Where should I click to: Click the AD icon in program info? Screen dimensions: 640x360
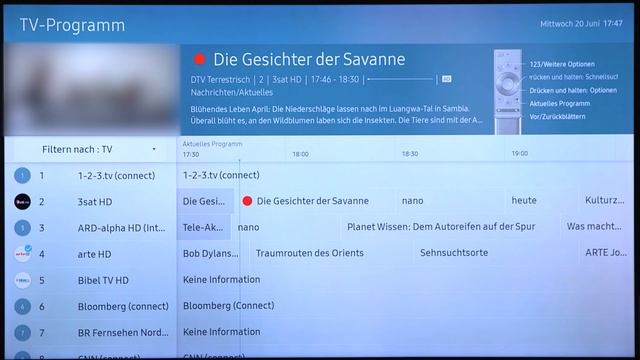pyautogui.click(x=447, y=79)
